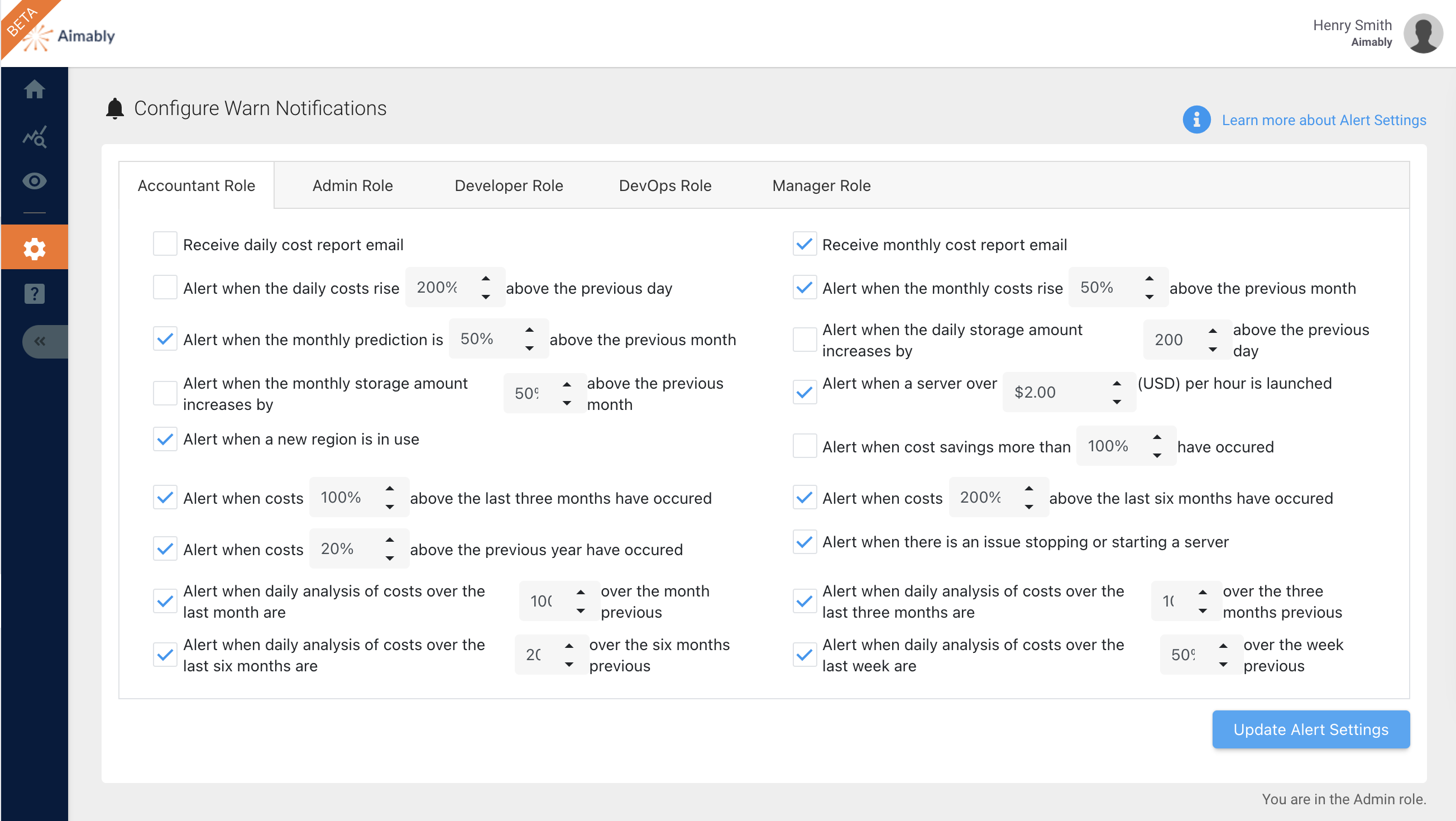Edit last month analysis percentage field
The width and height of the screenshot is (1456, 821).
pos(558,601)
